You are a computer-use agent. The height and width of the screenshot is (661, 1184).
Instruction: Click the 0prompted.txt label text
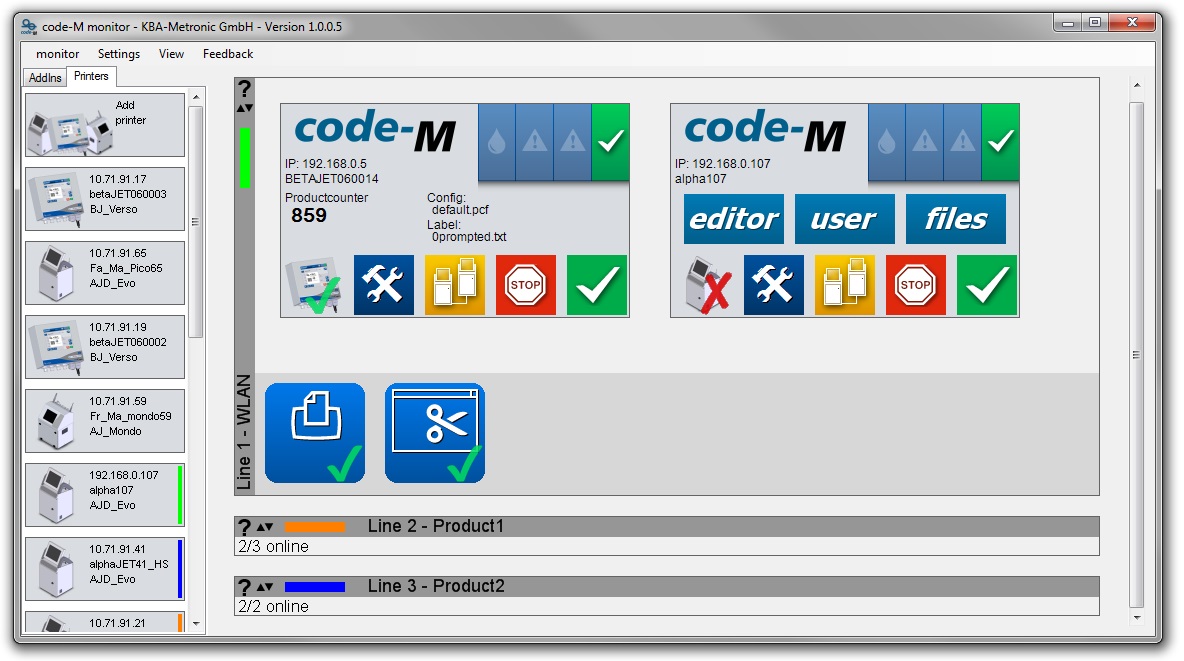click(x=469, y=236)
